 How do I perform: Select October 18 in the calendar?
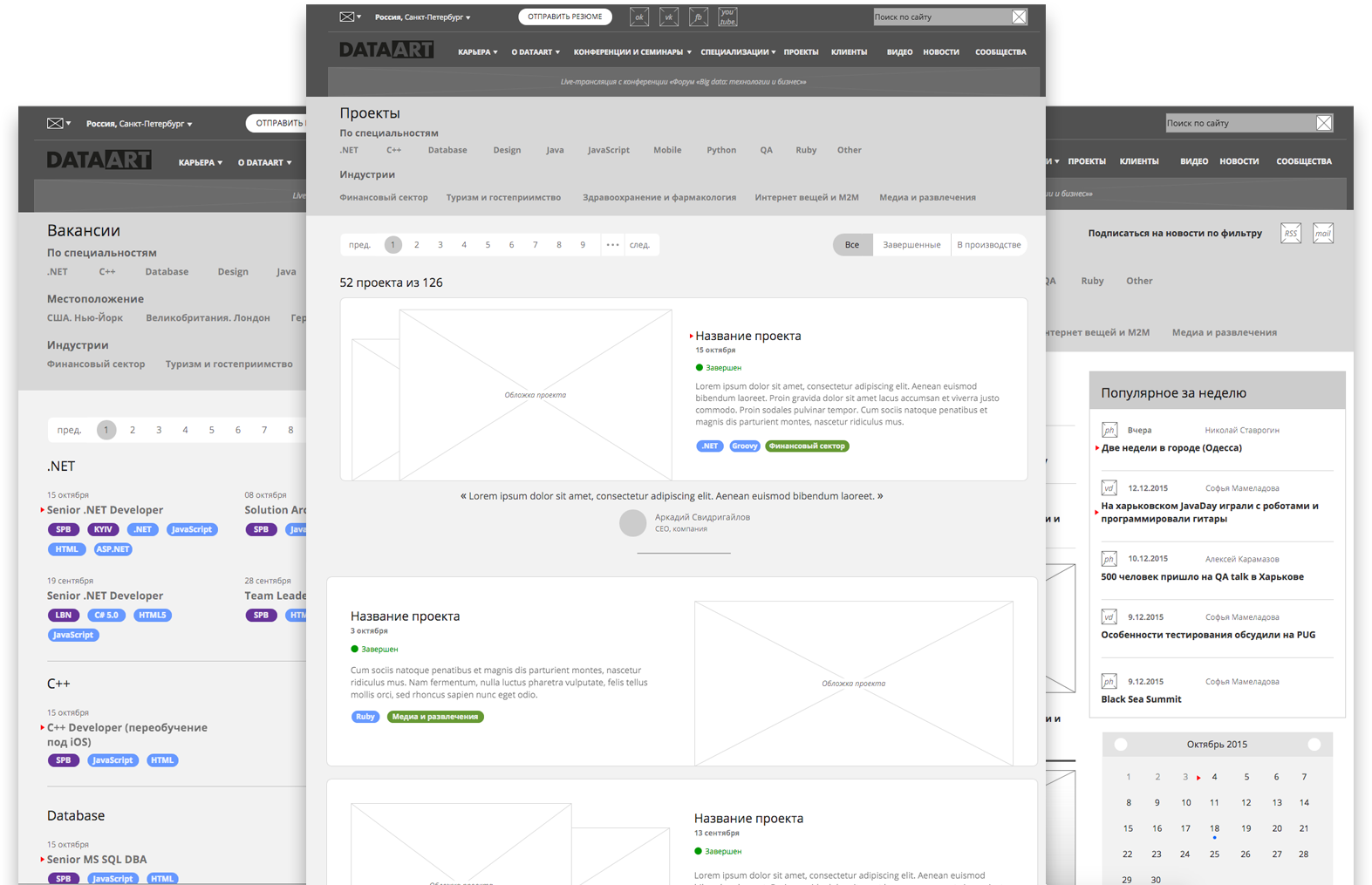point(1214,828)
